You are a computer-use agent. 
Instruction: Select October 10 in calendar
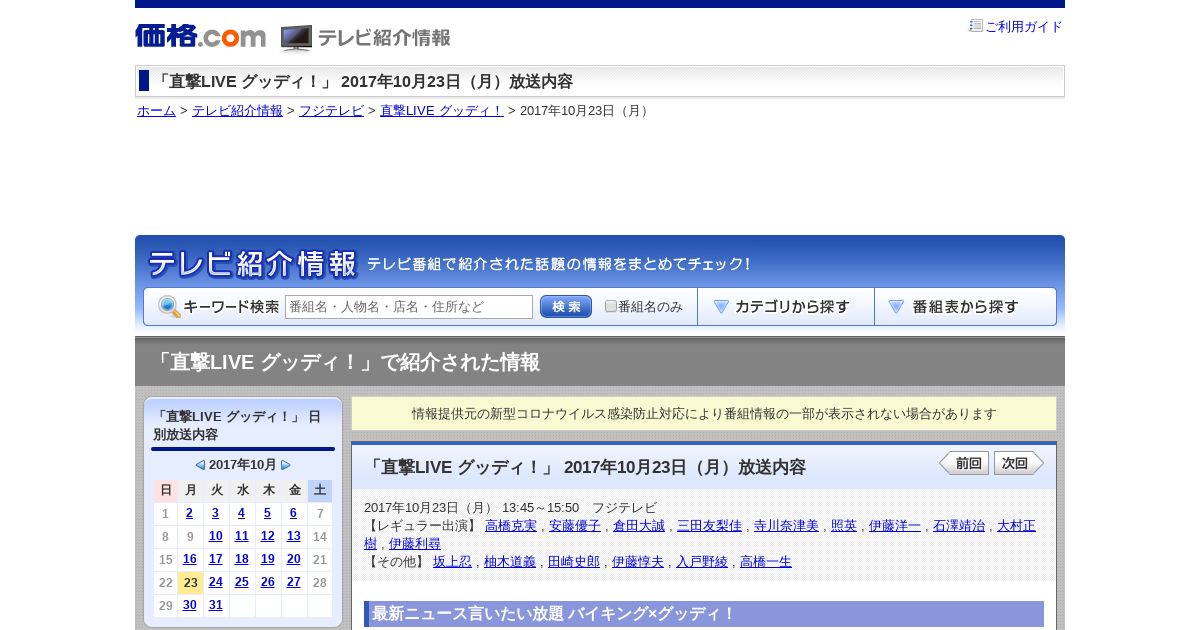(215, 536)
